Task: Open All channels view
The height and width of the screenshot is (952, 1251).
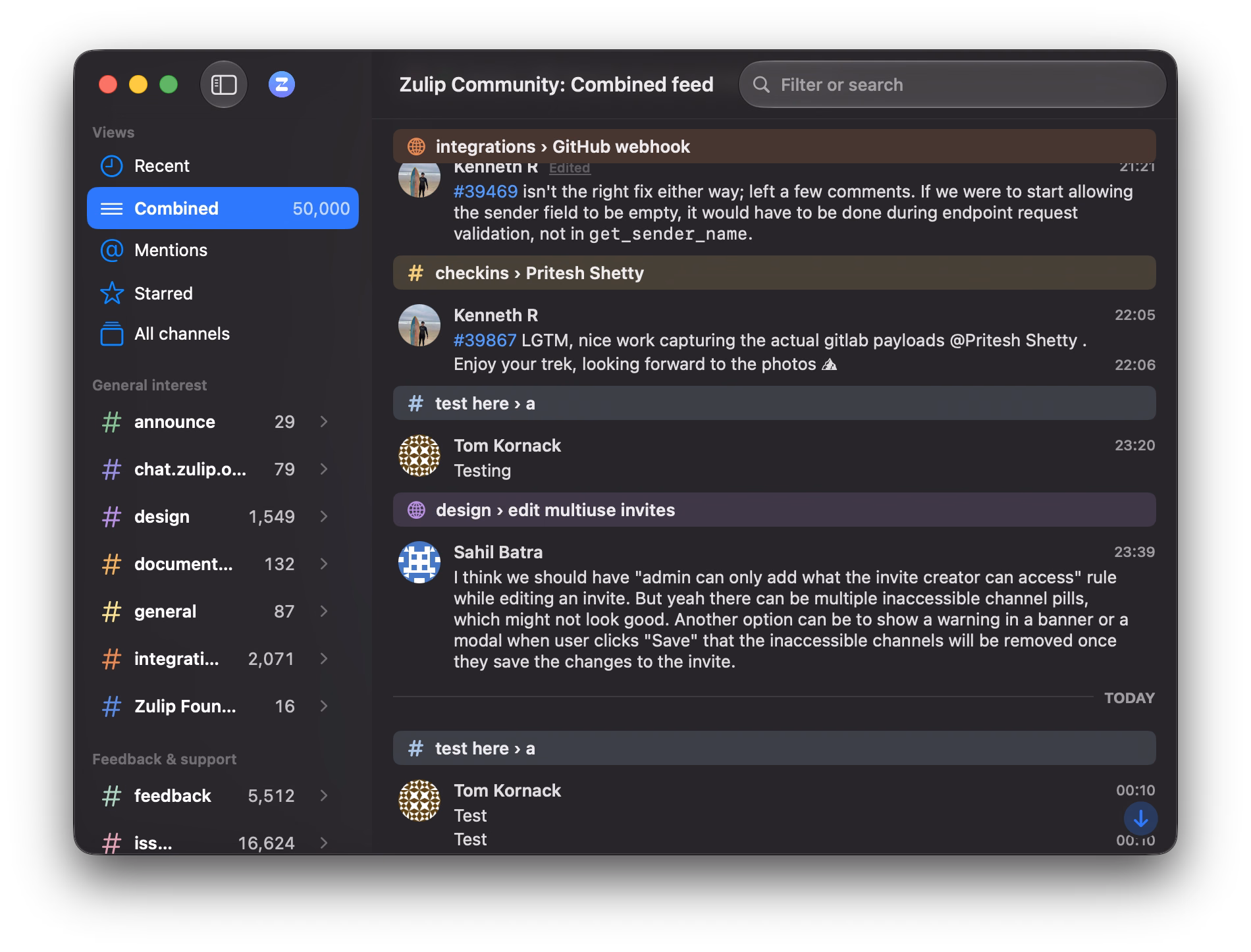Action: click(223, 334)
